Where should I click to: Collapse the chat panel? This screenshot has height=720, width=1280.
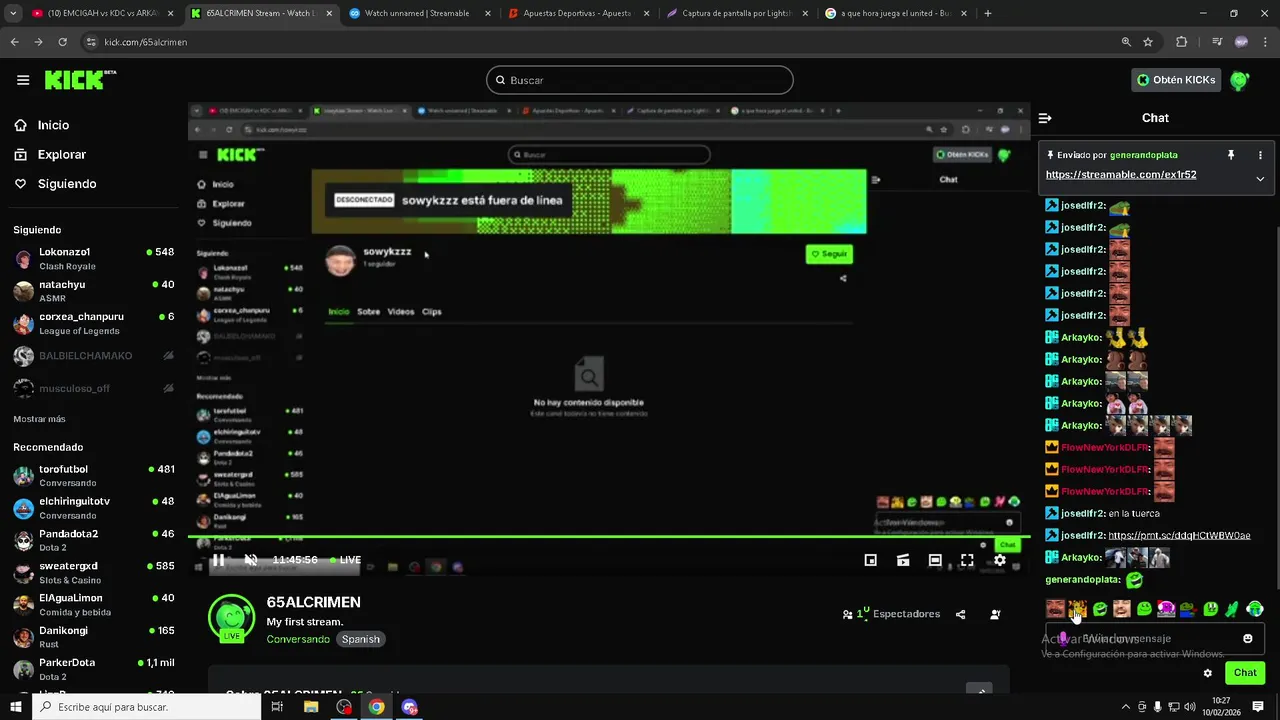[x=1045, y=118]
